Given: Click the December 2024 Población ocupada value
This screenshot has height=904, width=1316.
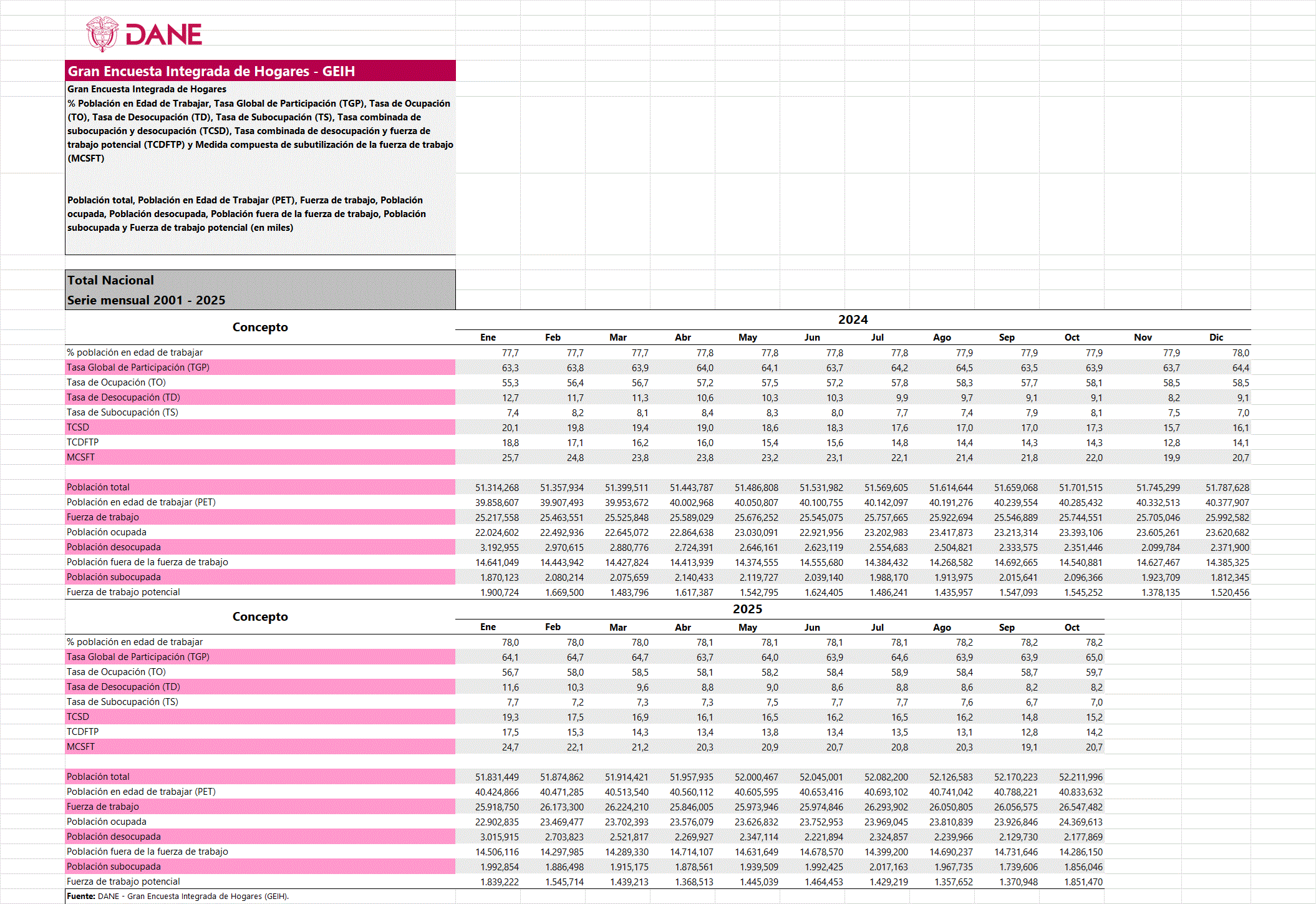Looking at the screenshot, I should pos(1227,532).
